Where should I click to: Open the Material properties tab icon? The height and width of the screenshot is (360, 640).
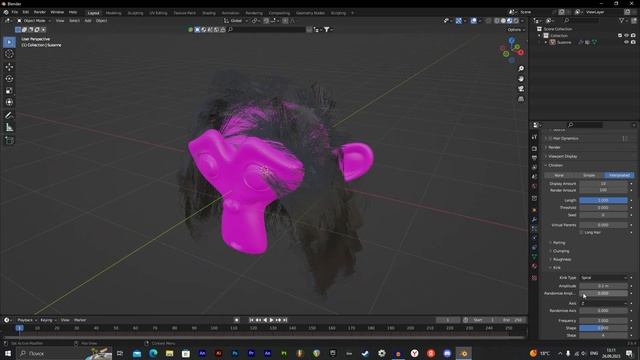(x=534, y=266)
